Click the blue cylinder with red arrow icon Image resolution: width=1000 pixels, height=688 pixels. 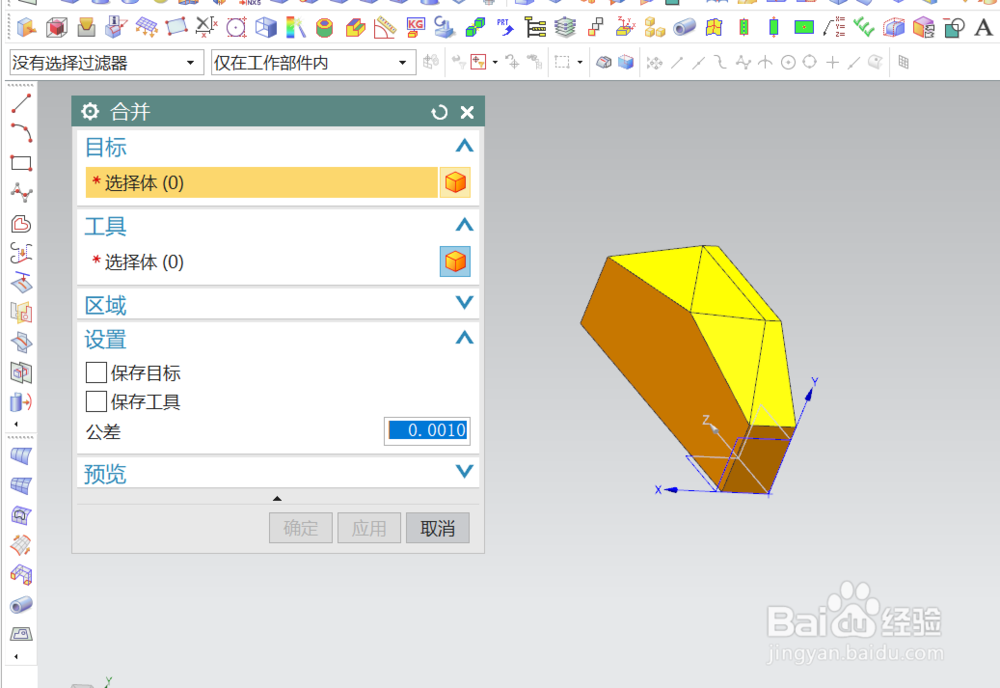point(21,402)
